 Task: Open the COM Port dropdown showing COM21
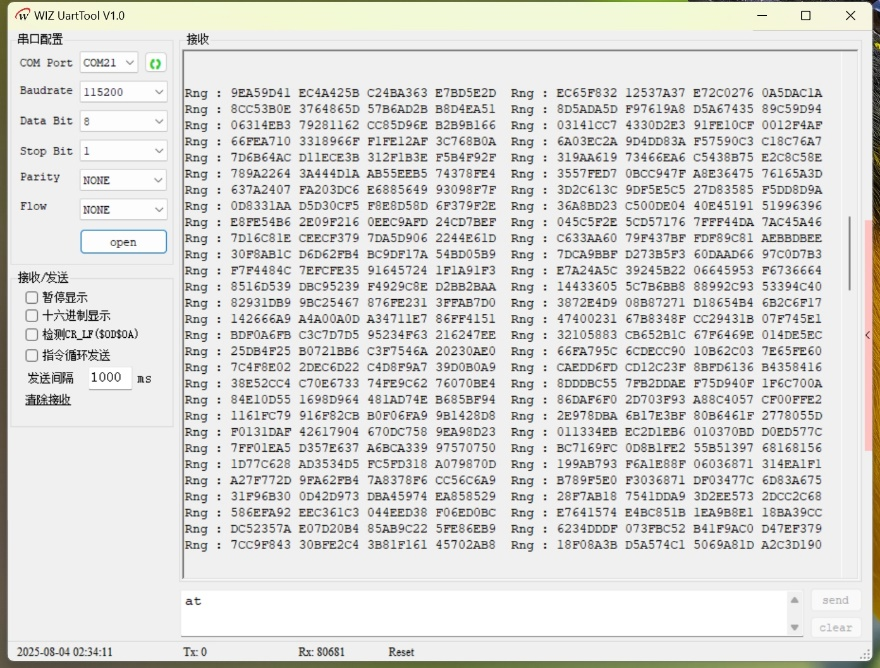[x=109, y=63]
